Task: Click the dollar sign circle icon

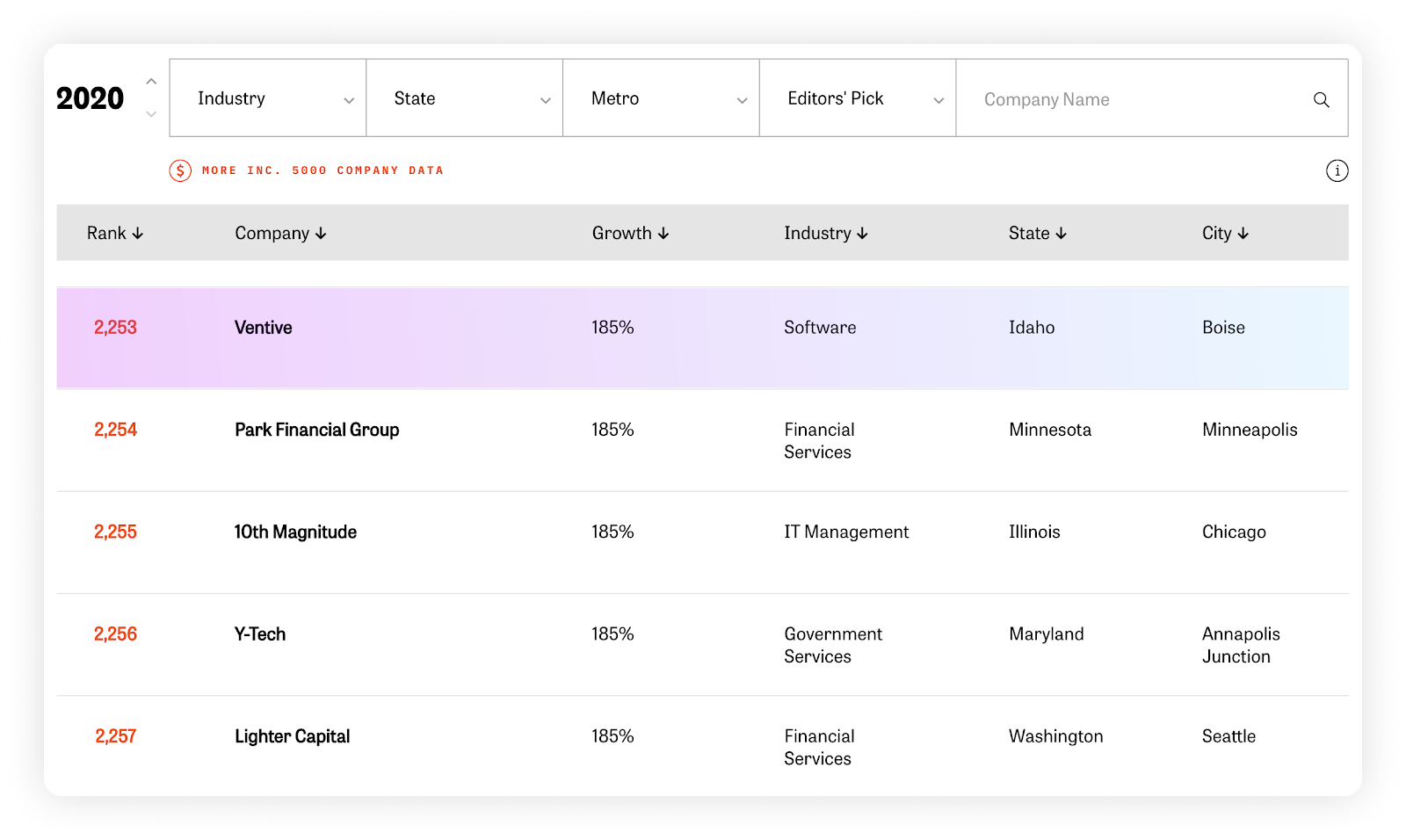Action: 180,170
